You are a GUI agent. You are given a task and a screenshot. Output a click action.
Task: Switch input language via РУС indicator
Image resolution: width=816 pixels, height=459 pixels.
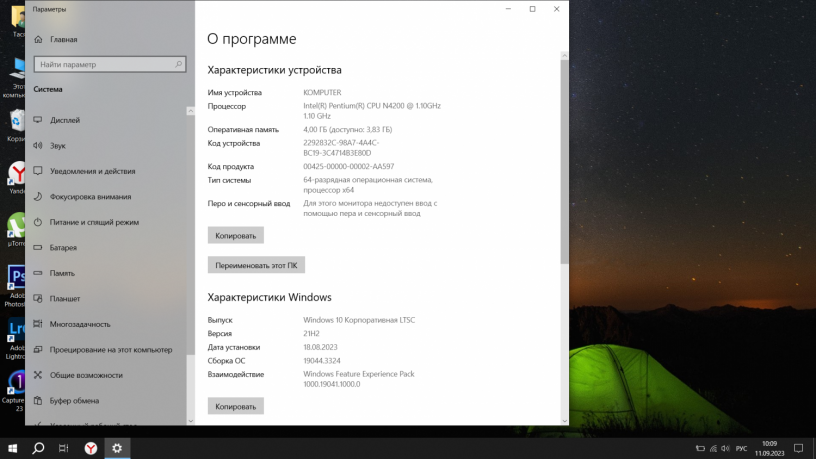coord(742,449)
